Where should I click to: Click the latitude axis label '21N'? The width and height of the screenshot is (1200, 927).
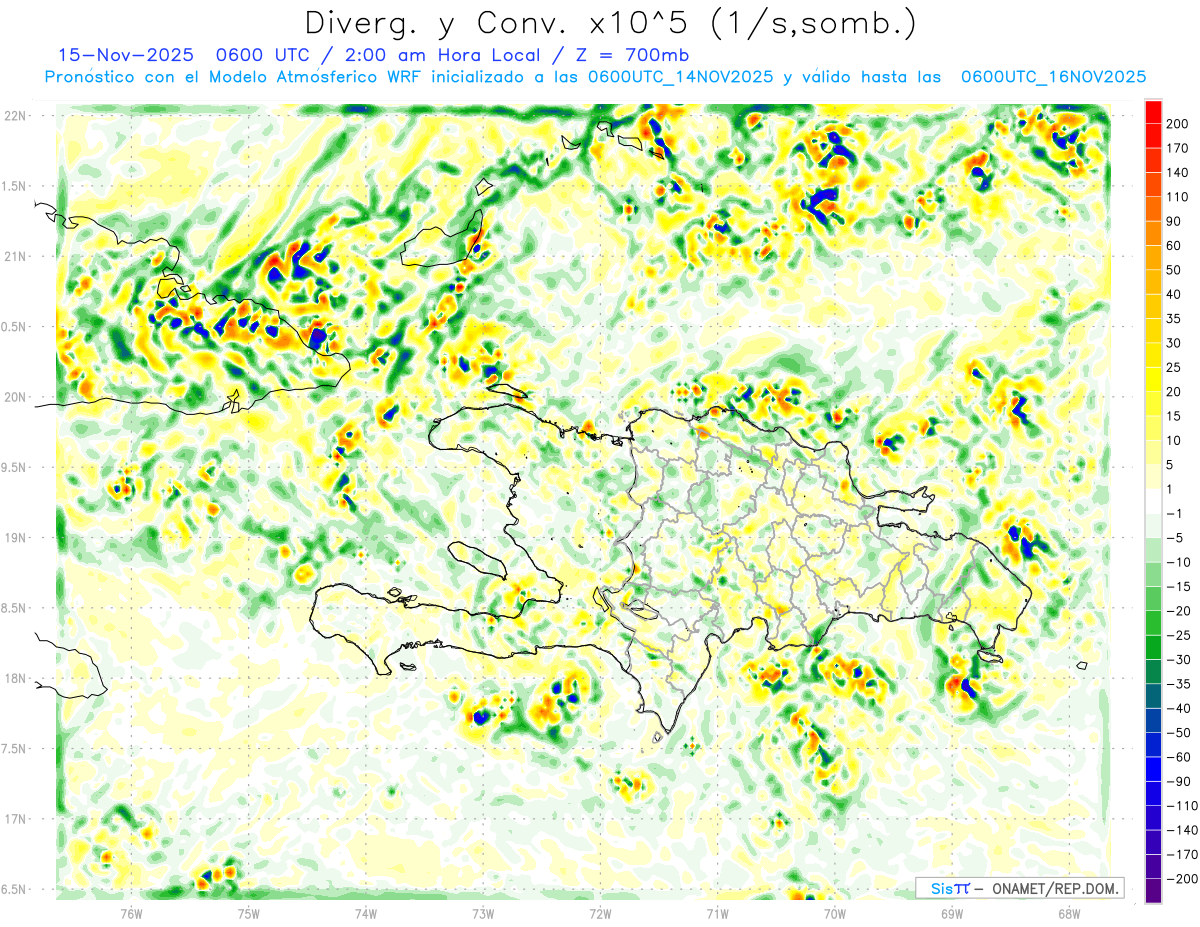[15, 257]
